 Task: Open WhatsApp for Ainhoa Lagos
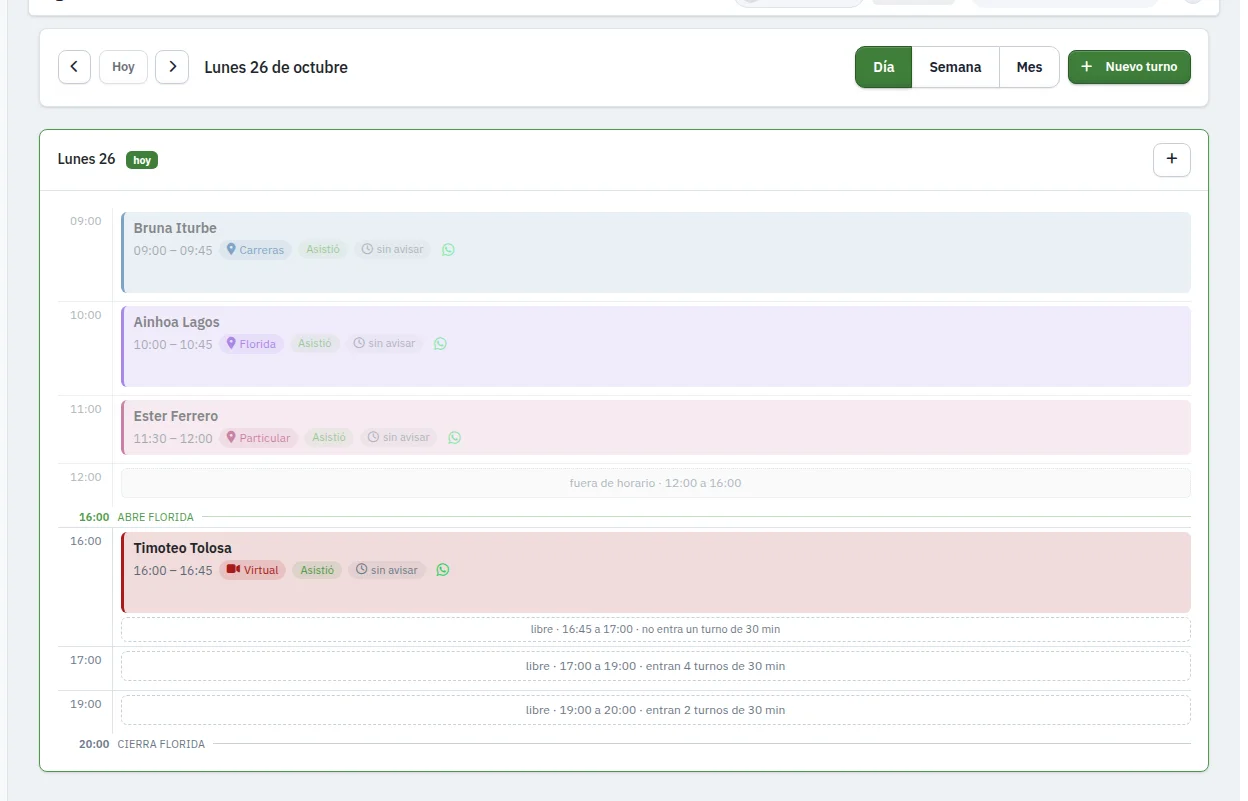[x=440, y=344]
